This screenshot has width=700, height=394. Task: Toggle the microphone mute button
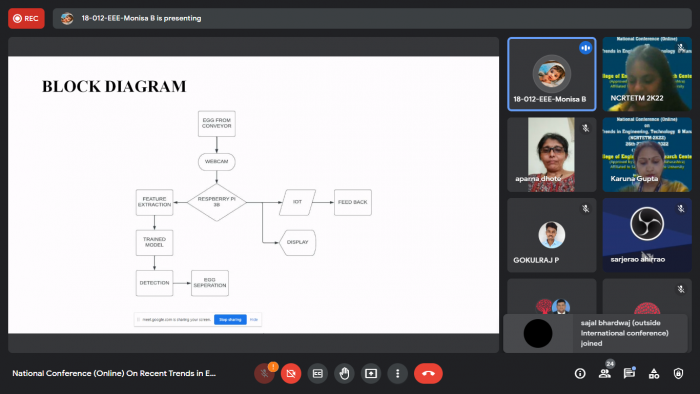(x=264, y=373)
